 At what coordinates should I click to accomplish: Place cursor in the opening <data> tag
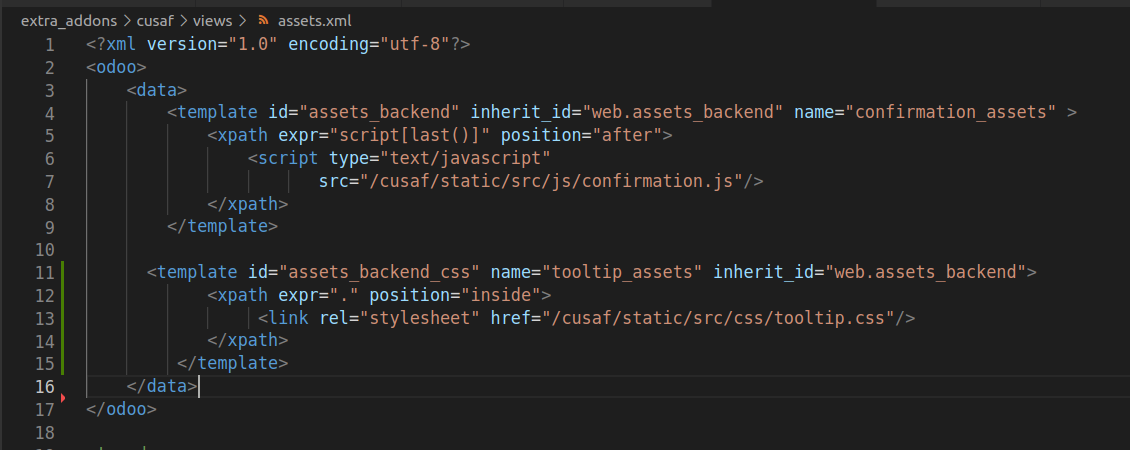156,90
